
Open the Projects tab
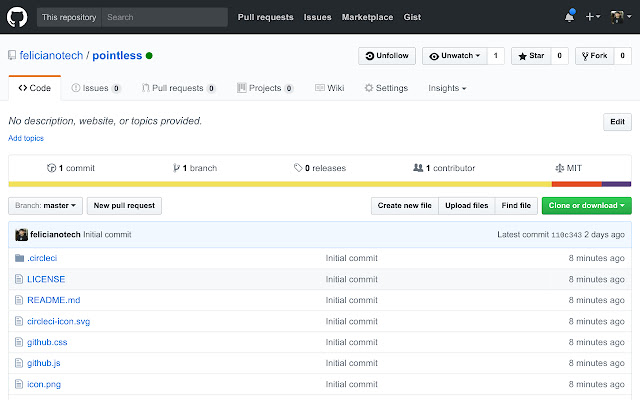[265, 88]
